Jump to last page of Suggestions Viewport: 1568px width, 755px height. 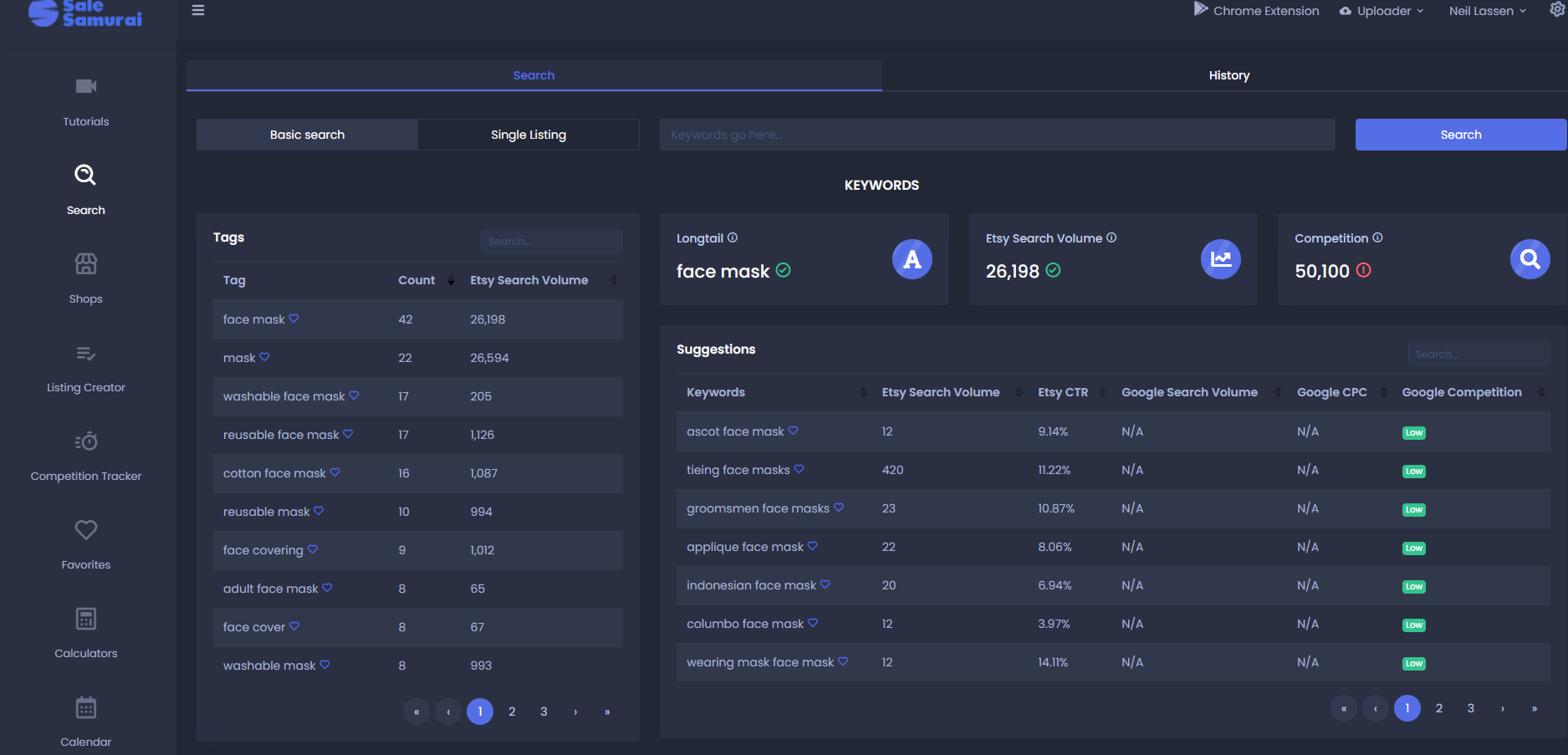pos(1535,708)
